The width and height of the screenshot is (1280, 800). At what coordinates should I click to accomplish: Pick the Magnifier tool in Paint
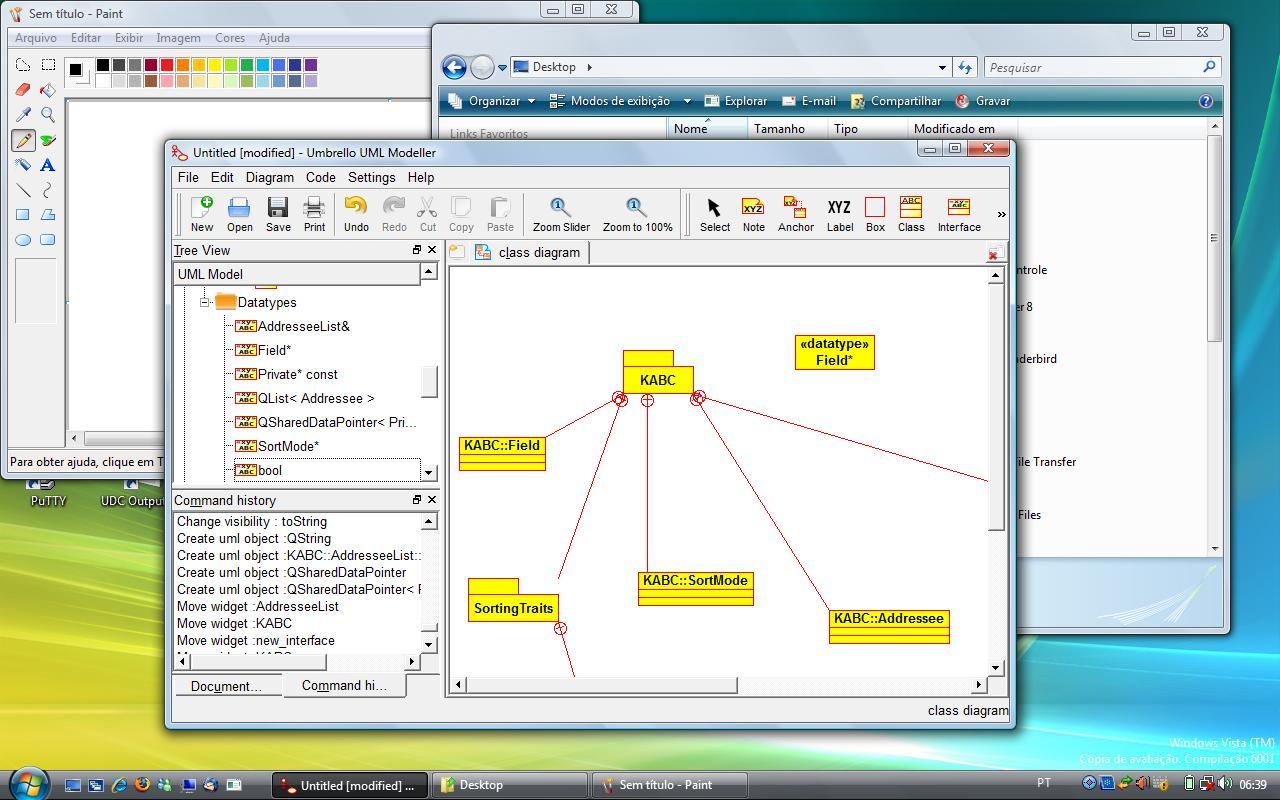47,116
